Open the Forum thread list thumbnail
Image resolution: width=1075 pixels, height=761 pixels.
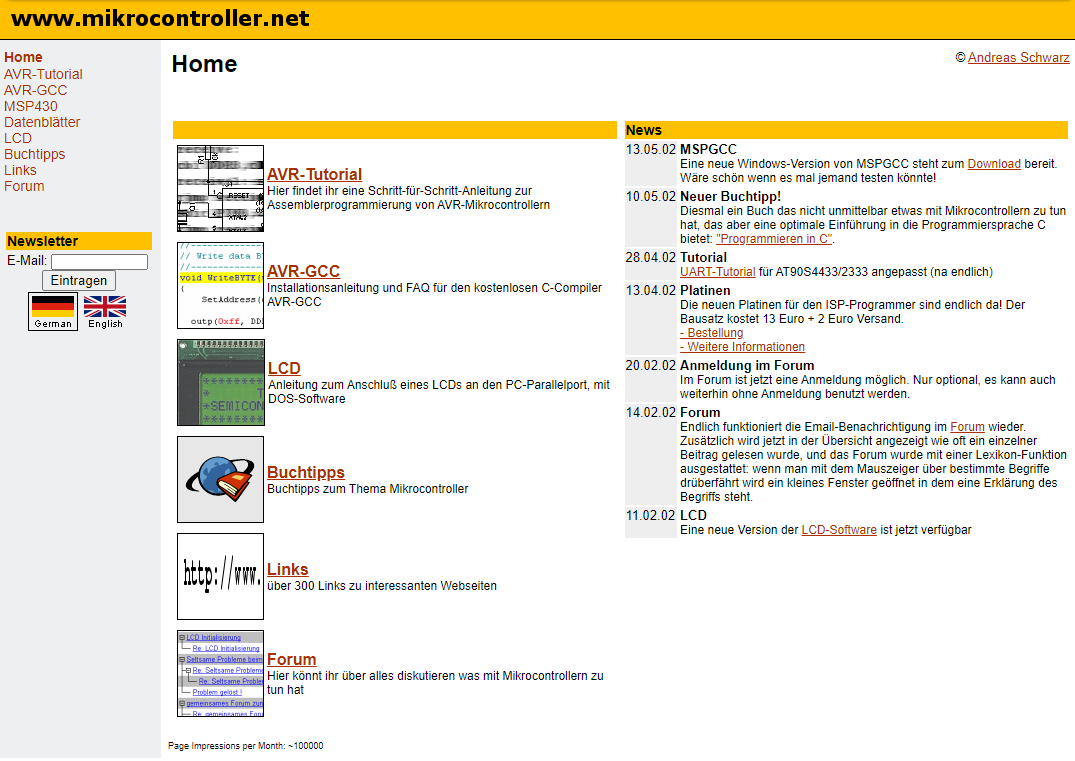tap(221, 673)
